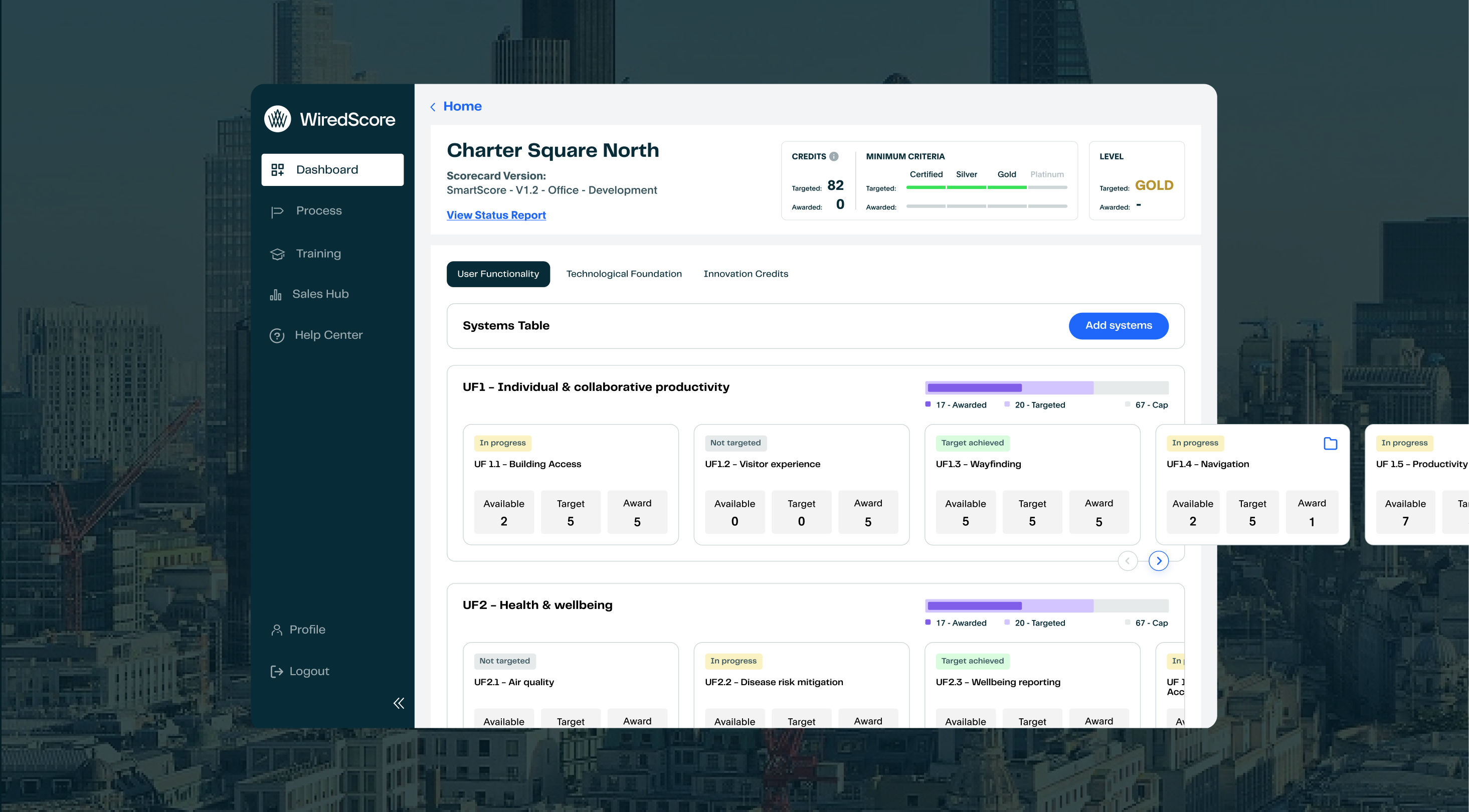Click the Profile person icon
Screen dimensions: 1469x812
point(277,630)
